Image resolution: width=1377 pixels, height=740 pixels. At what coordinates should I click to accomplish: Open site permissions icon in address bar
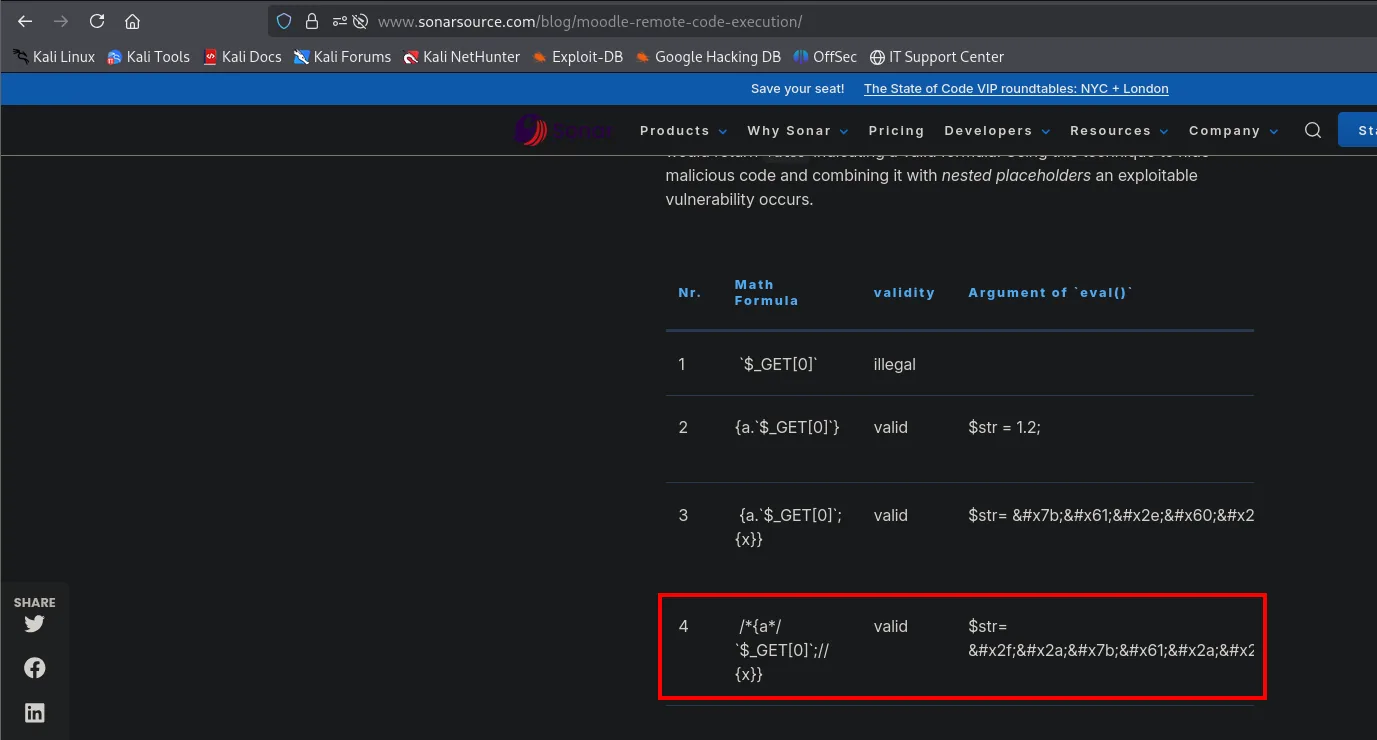(341, 21)
